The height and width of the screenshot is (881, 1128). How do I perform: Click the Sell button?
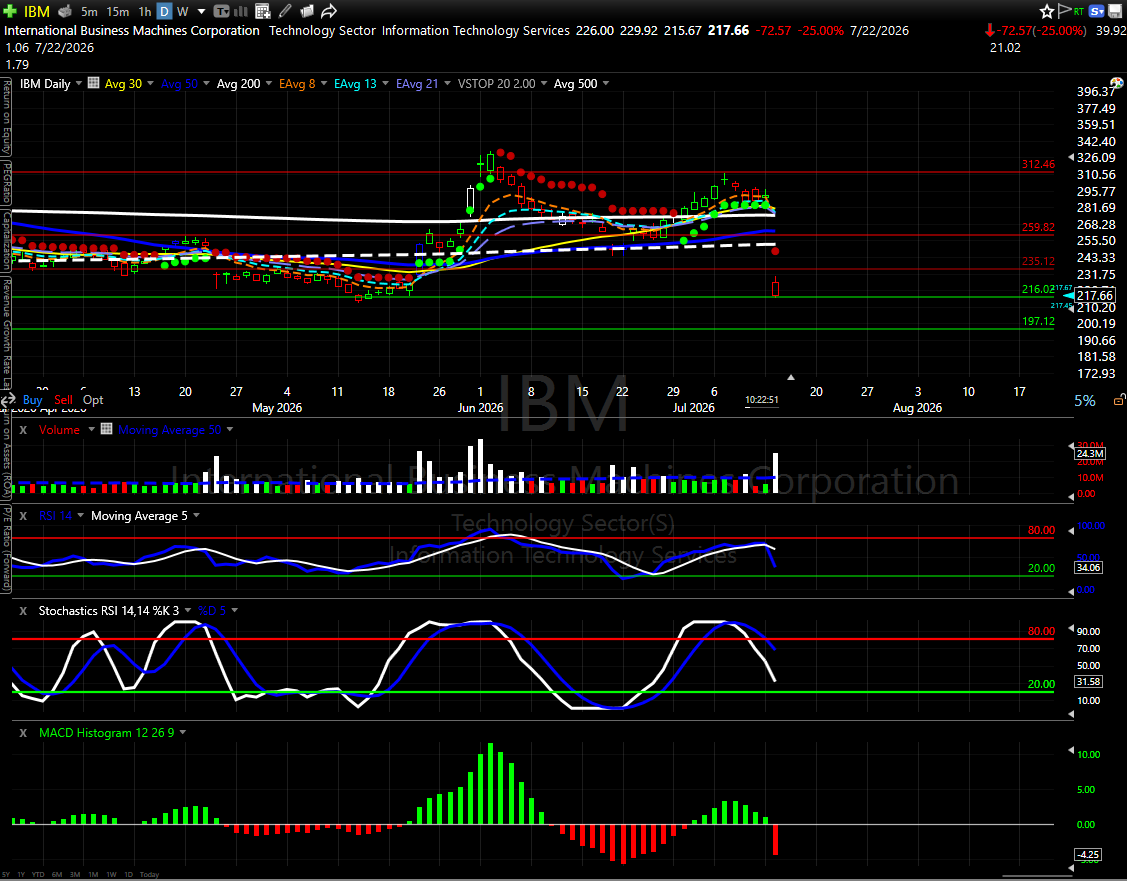point(63,400)
